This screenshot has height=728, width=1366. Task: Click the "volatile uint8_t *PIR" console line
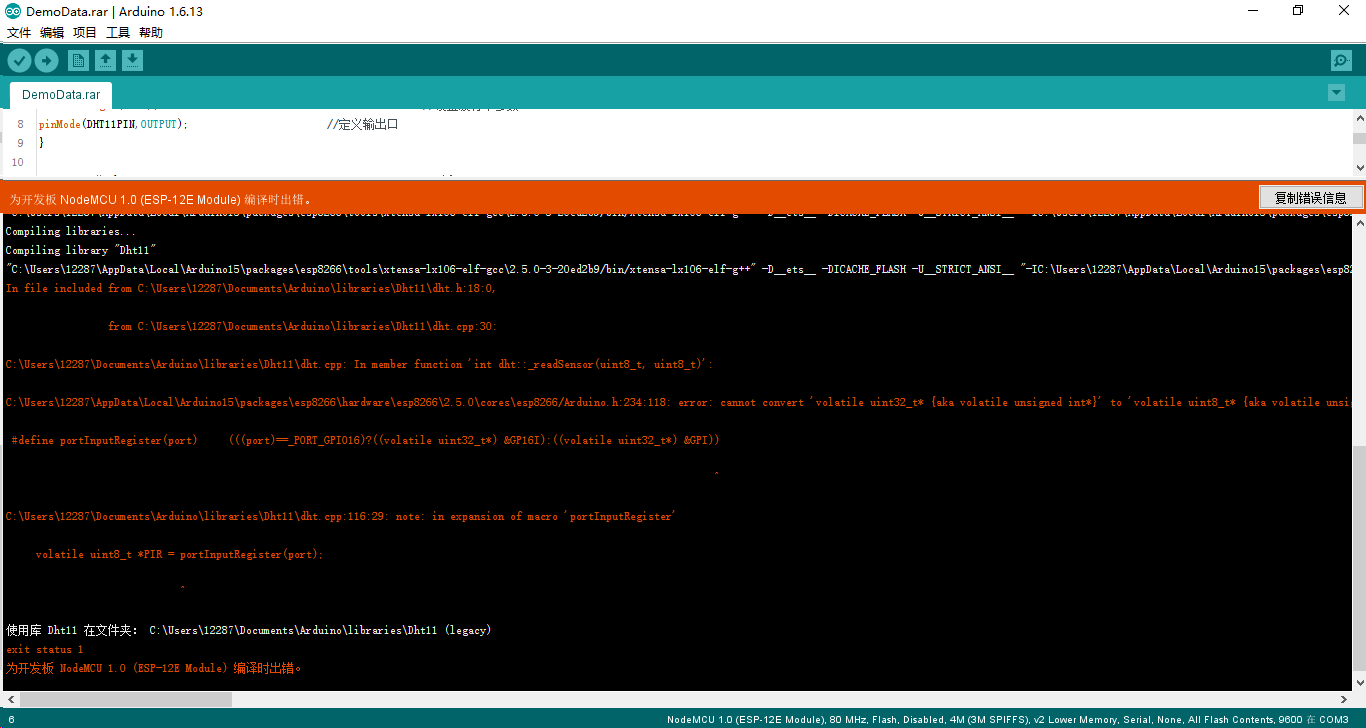pyautogui.click(x=180, y=555)
